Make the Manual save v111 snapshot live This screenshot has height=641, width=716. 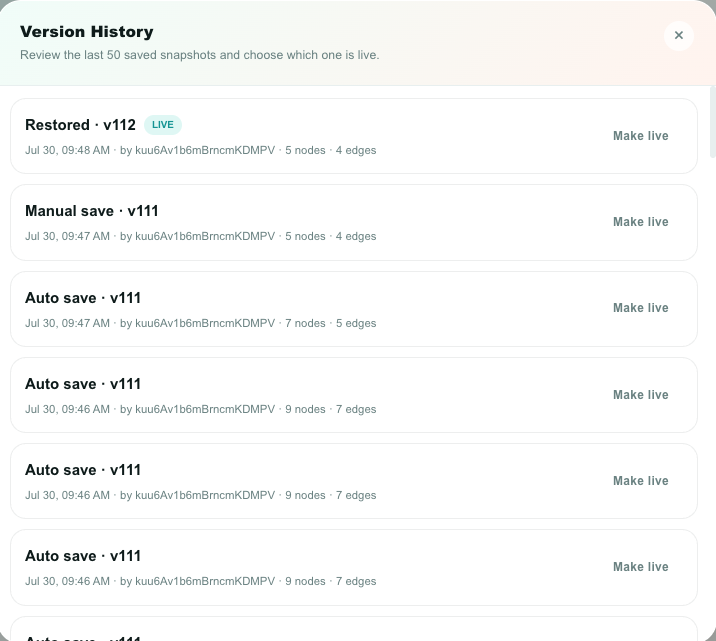(641, 222)
